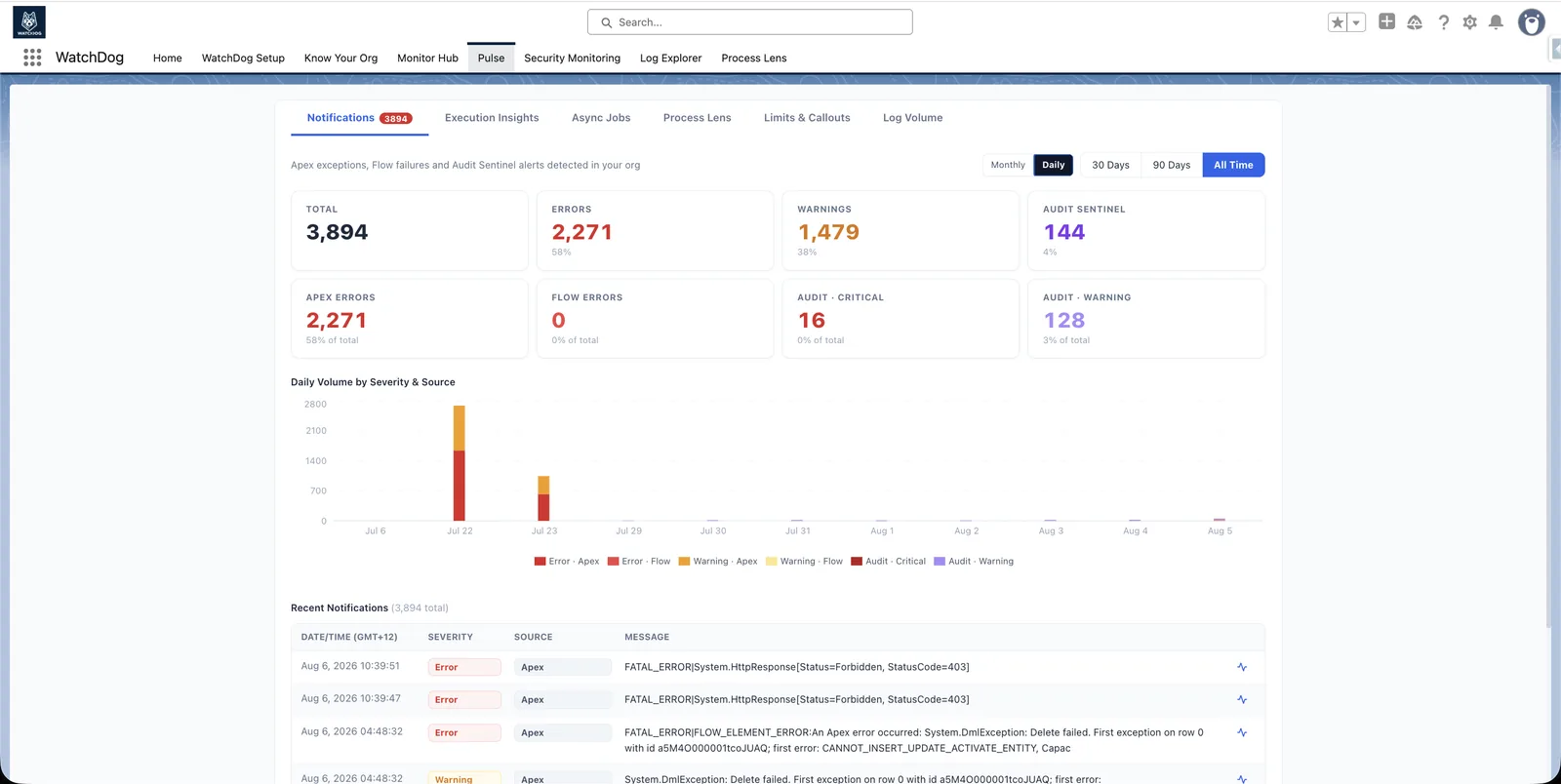Open the Help question mark icon
This screenshot has width=1561, height=784.
(1444, 21)
